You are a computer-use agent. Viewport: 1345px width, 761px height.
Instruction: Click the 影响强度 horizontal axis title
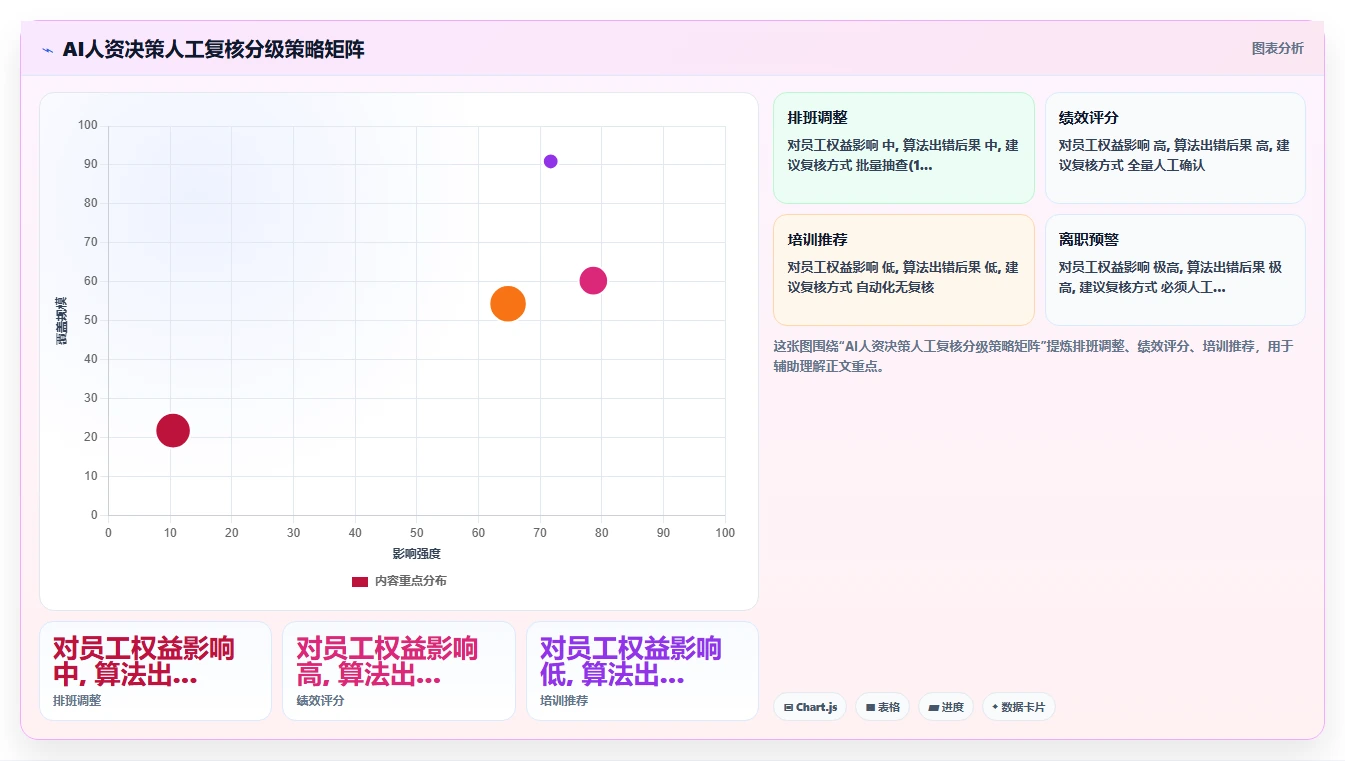416,553
